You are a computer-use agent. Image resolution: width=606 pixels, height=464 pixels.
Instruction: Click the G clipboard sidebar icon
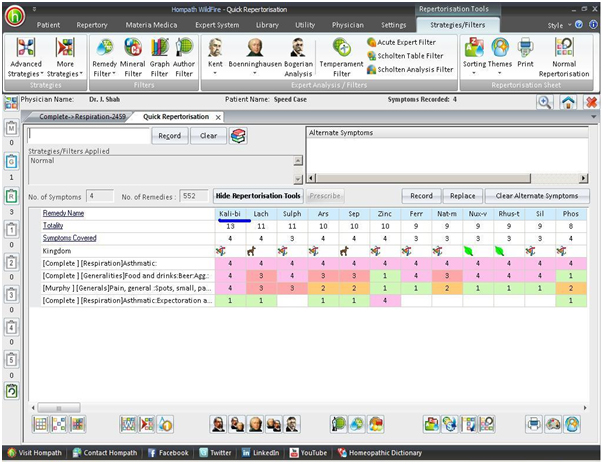pyautogui.click(x=12, y=161)
